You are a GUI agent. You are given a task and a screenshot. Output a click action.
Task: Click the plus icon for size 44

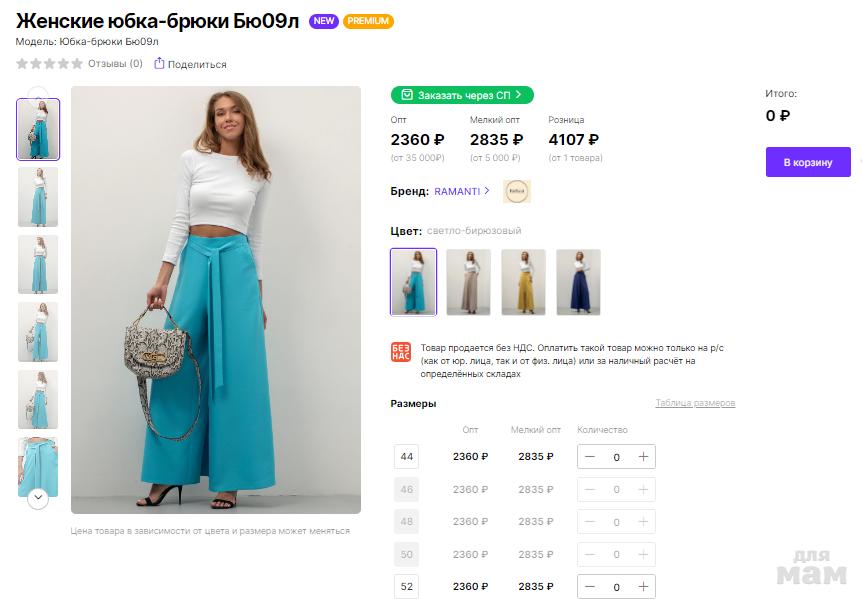coord(643,457)
